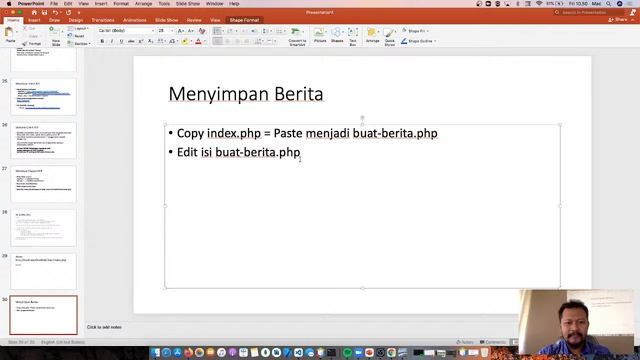Open Finder from the Dock

156,352
